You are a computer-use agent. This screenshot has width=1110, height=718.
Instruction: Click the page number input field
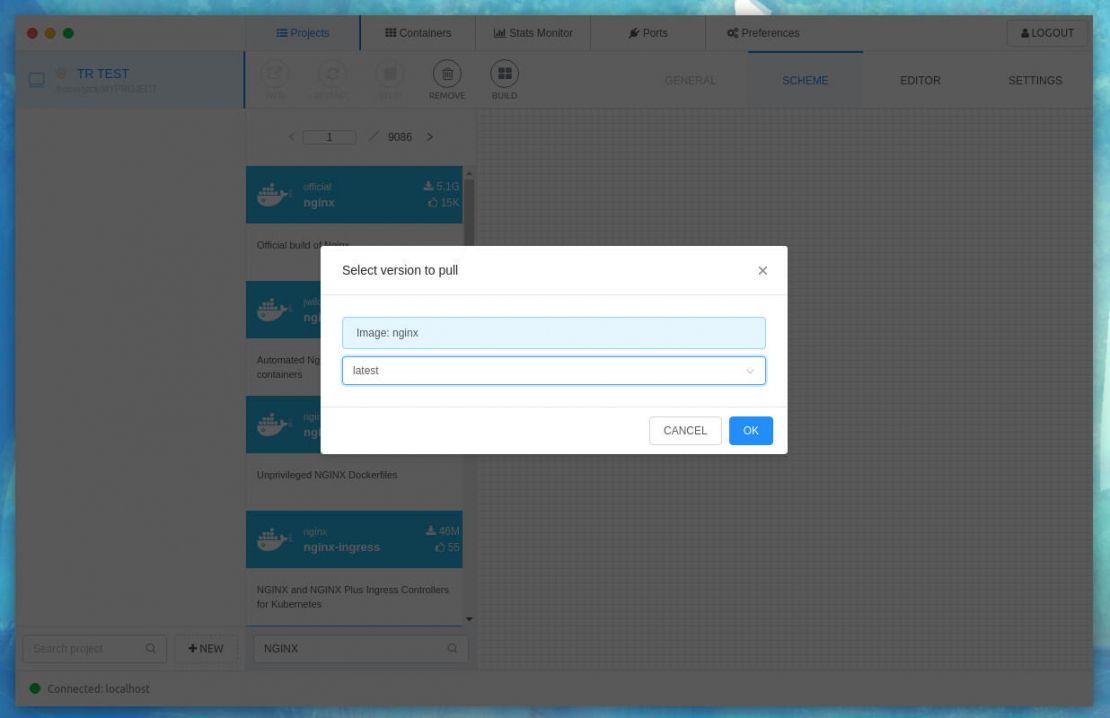coord(328,136)
